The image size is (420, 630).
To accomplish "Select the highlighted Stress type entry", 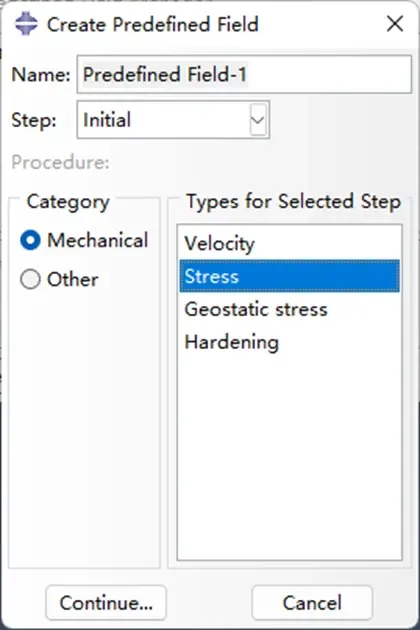I will [x=289, y=276].
